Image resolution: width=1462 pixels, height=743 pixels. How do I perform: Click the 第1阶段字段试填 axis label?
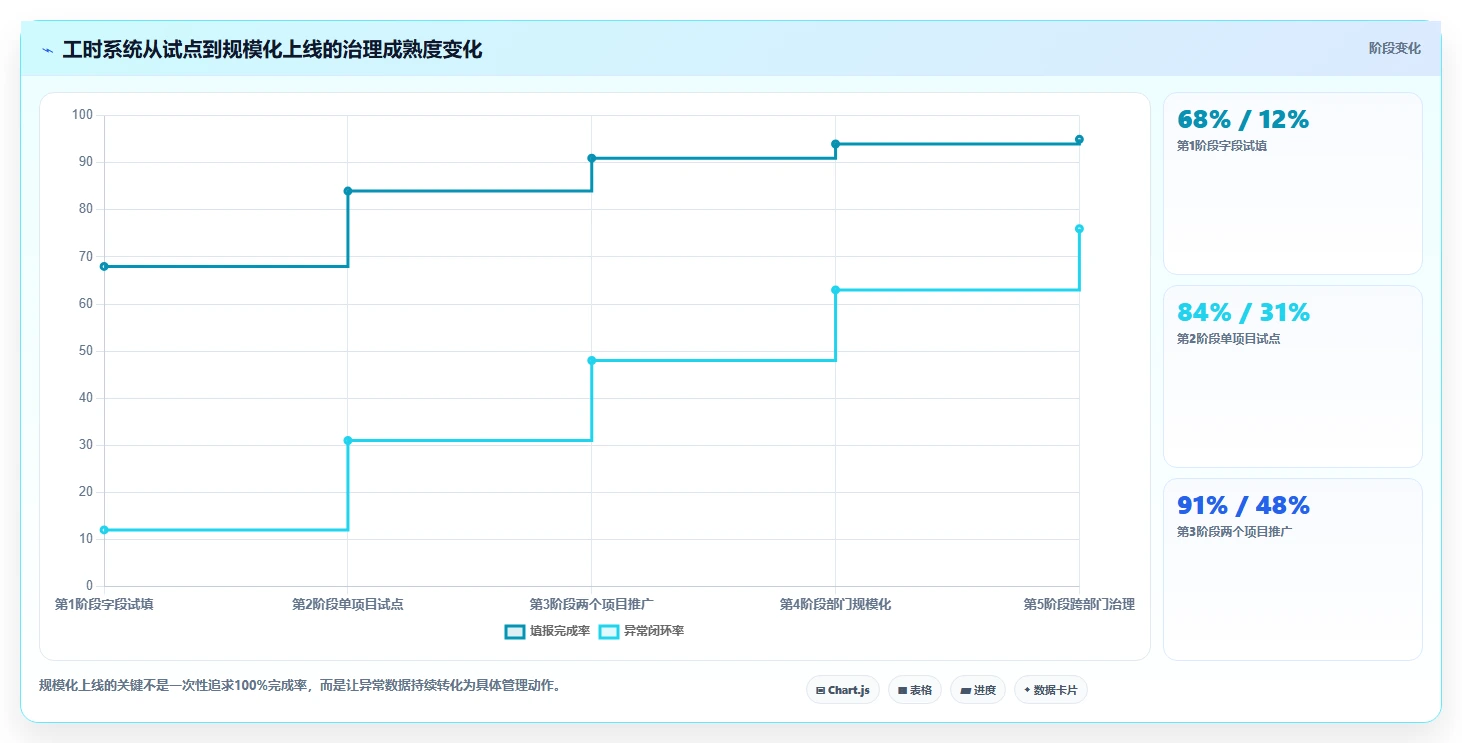104,604
